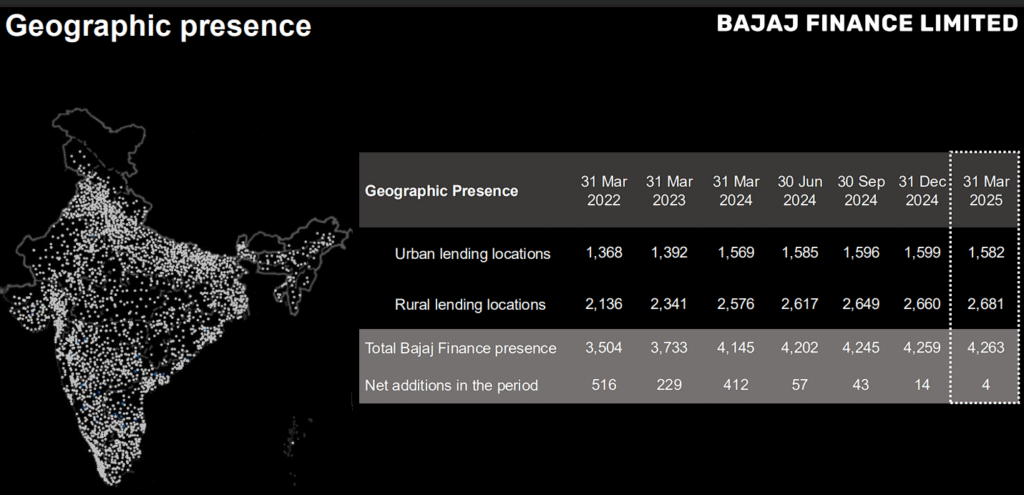
Task: Select the 'Urban lending locations' row label
Action: 473,253
